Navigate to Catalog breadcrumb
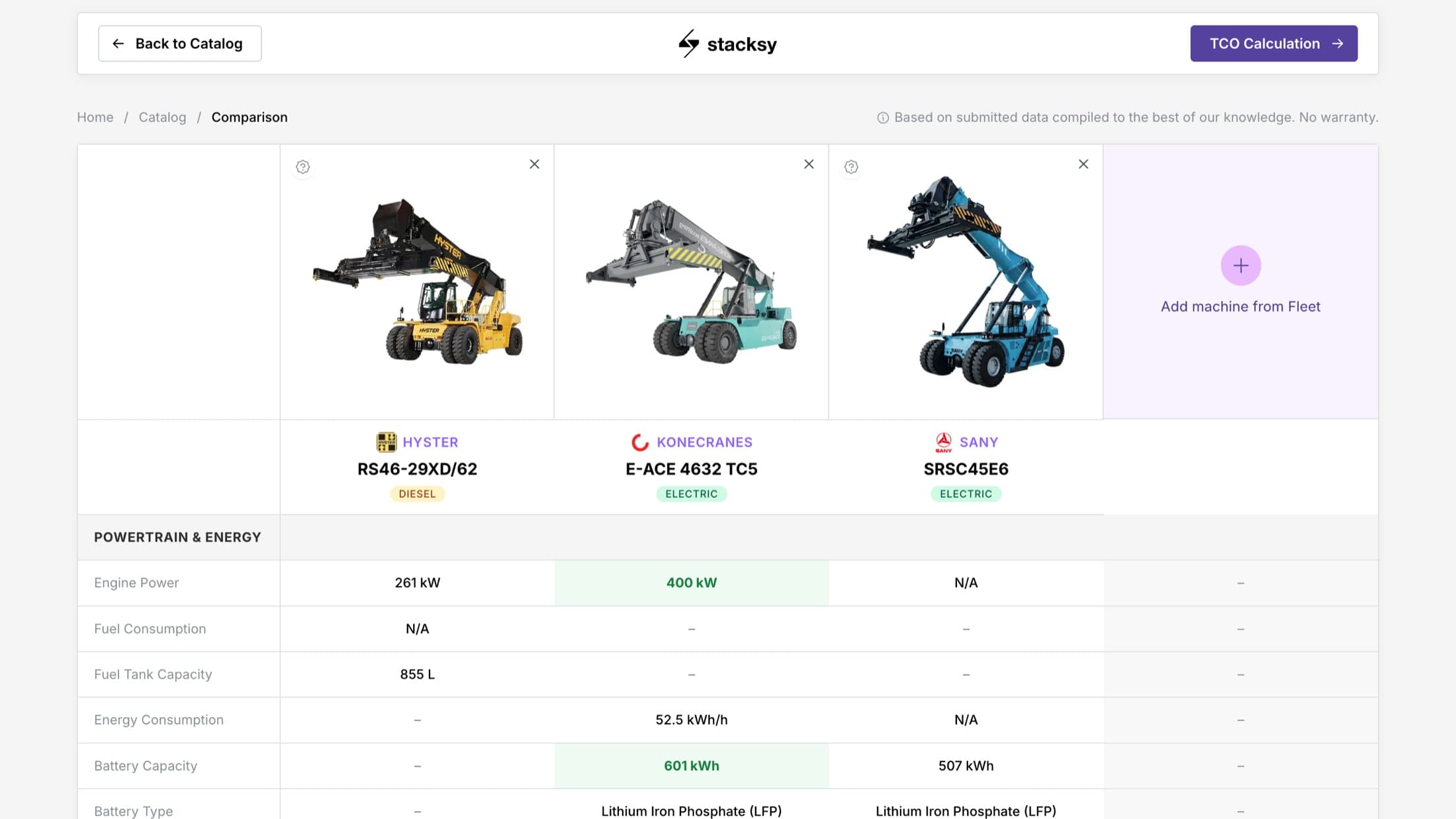 coord(162,117)
